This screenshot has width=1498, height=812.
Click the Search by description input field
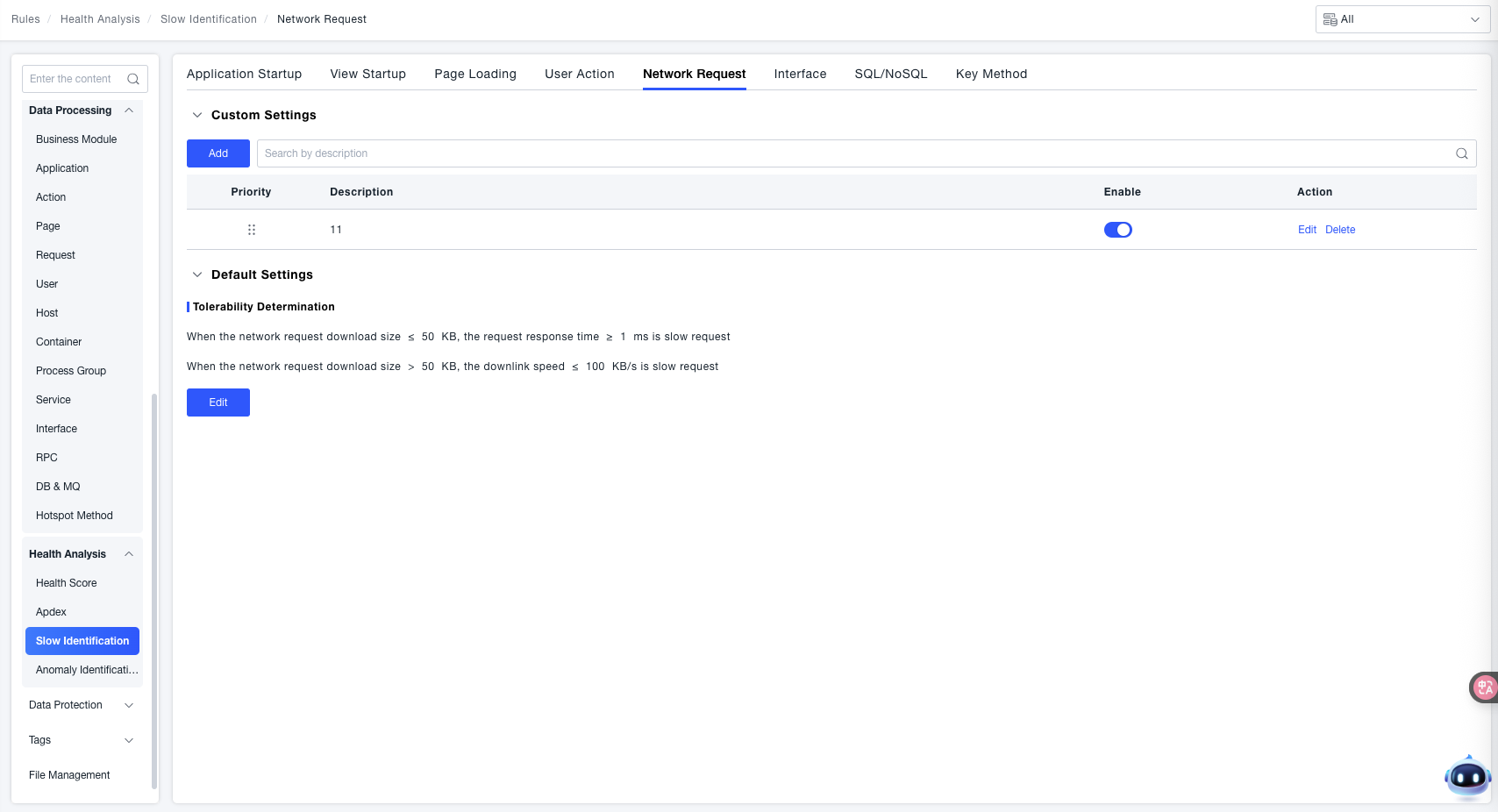click(x=851, y=153)
